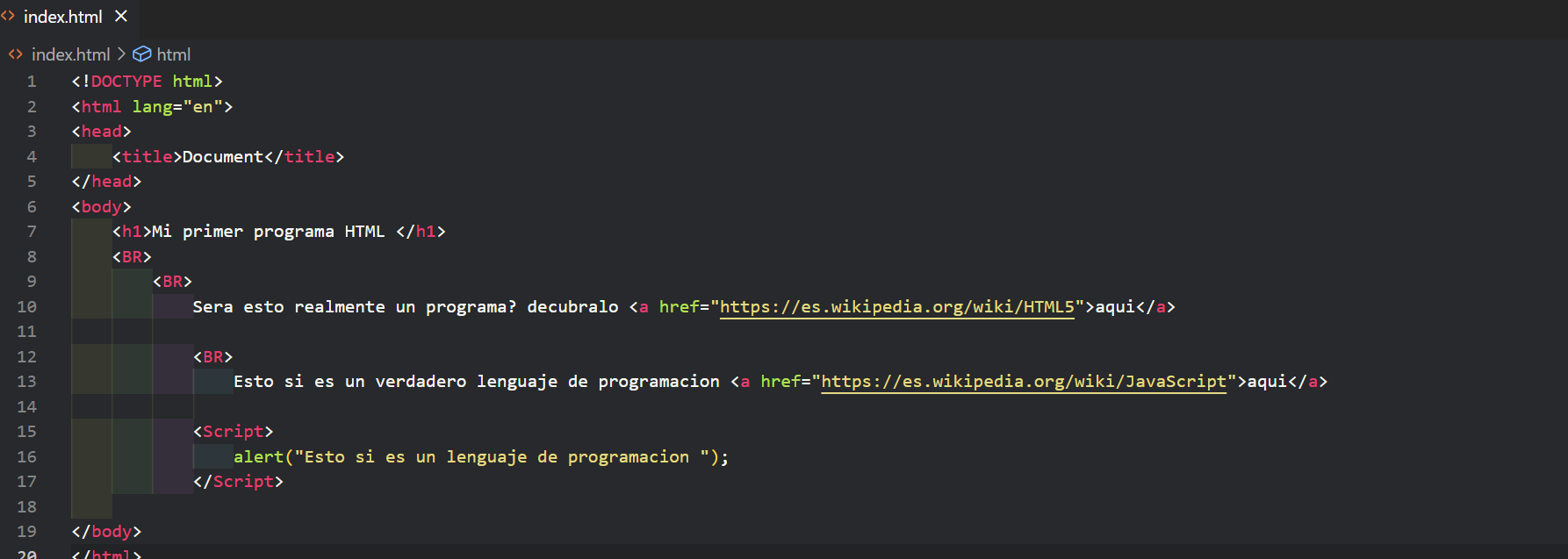Click the breadcrumb file icon before index.html

pos(16,54)
